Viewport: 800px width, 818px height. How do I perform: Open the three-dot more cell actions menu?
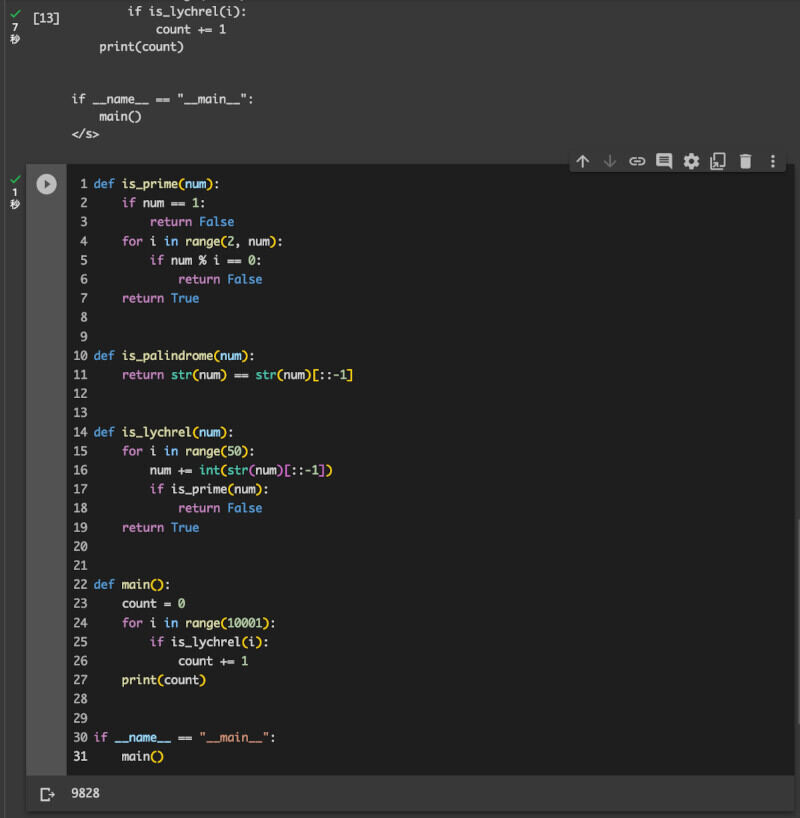tap(772, 161)
